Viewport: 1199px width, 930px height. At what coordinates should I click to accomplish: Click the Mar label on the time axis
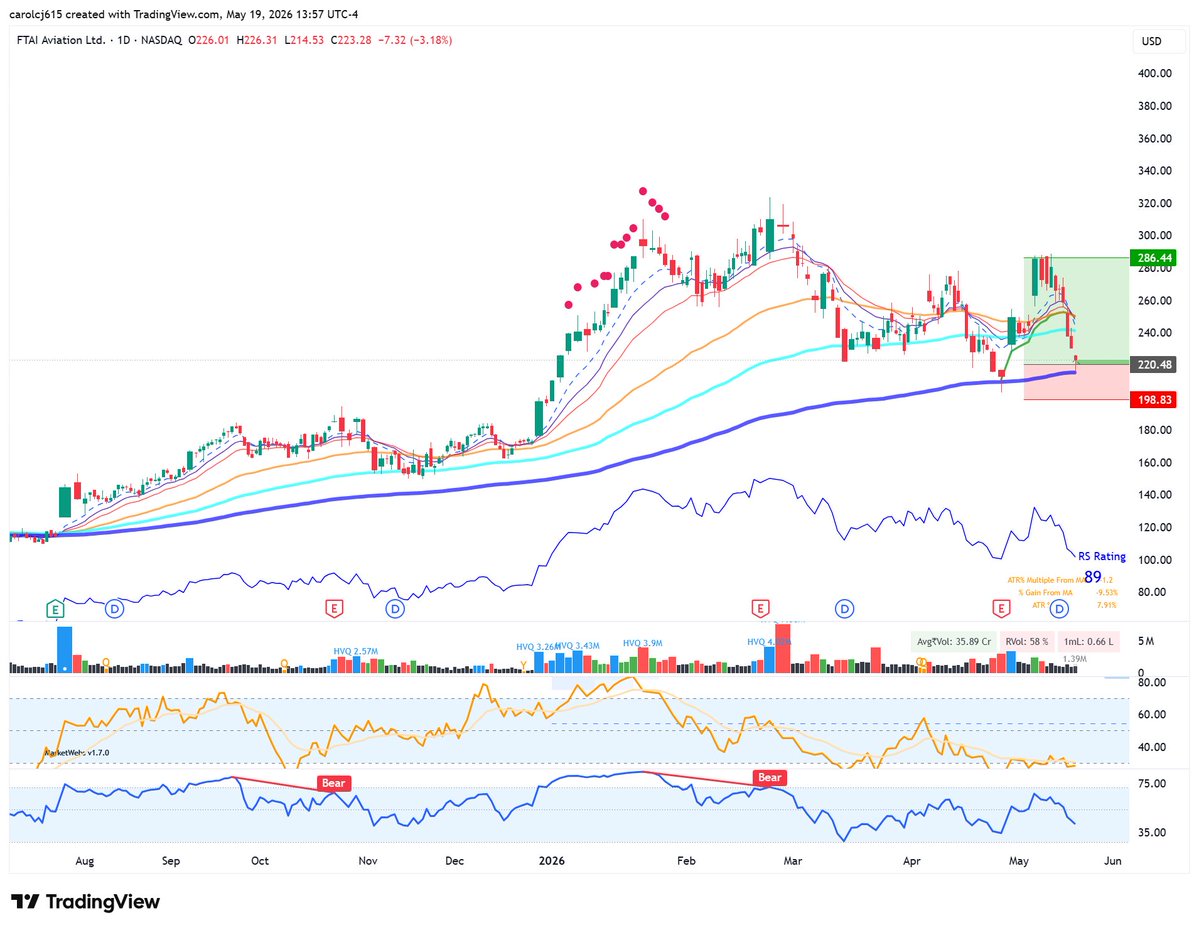[x=793, y=861]
